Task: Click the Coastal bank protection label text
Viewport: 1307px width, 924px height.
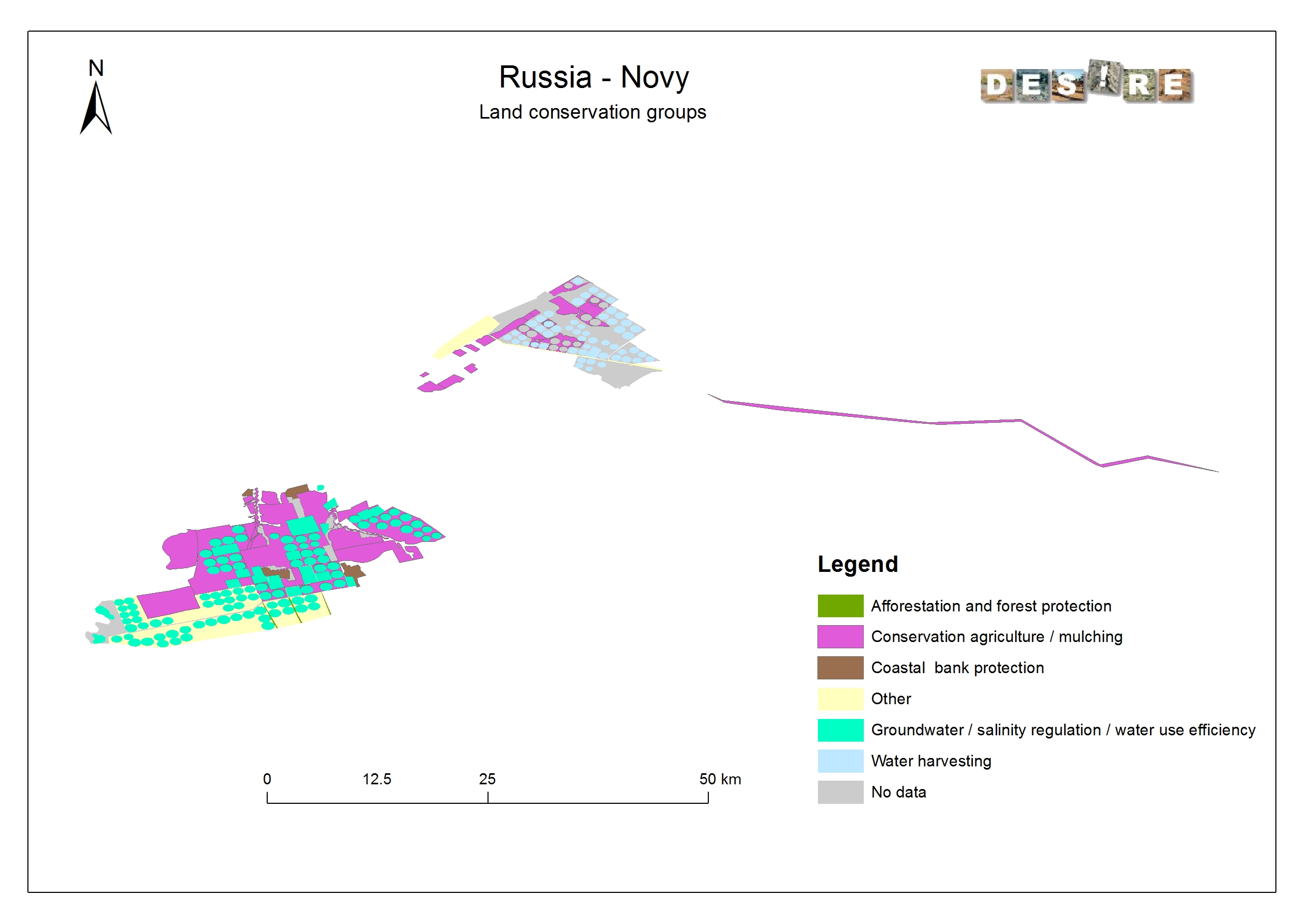Action: pyautogui.click(x=957, y=668)
